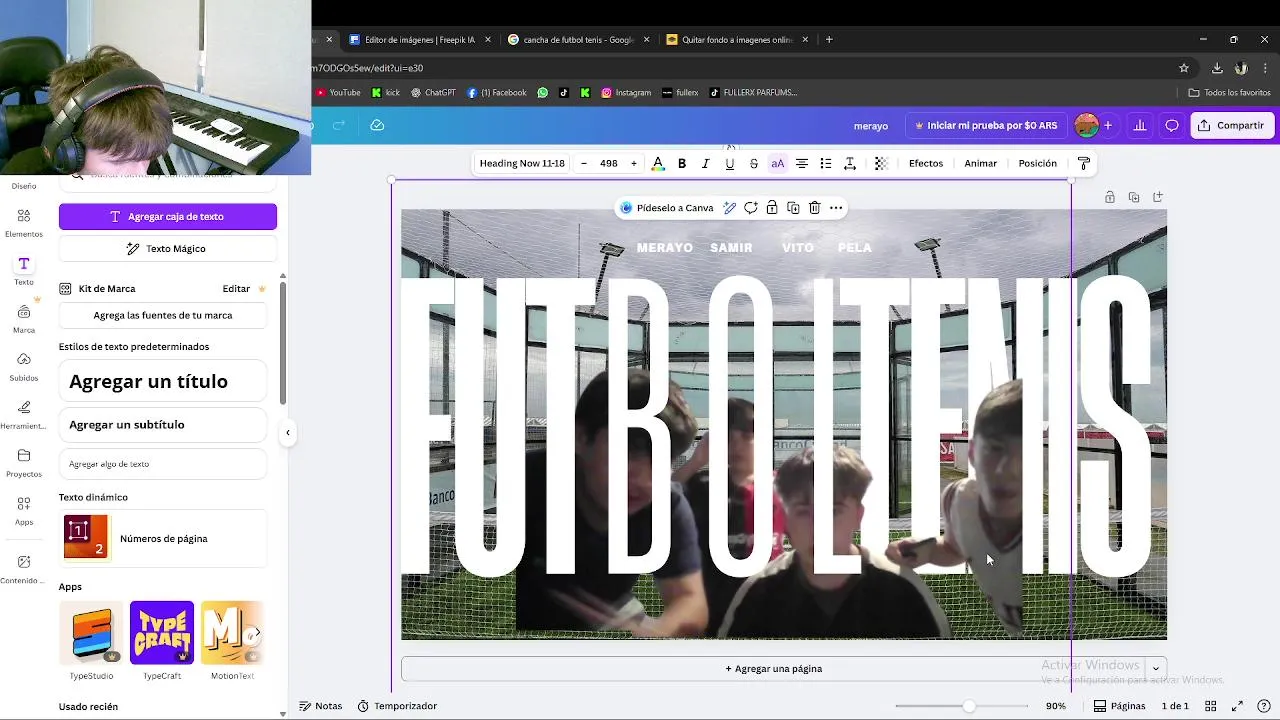Open the 90% zoom level menu

click(x=1056, y=706)
